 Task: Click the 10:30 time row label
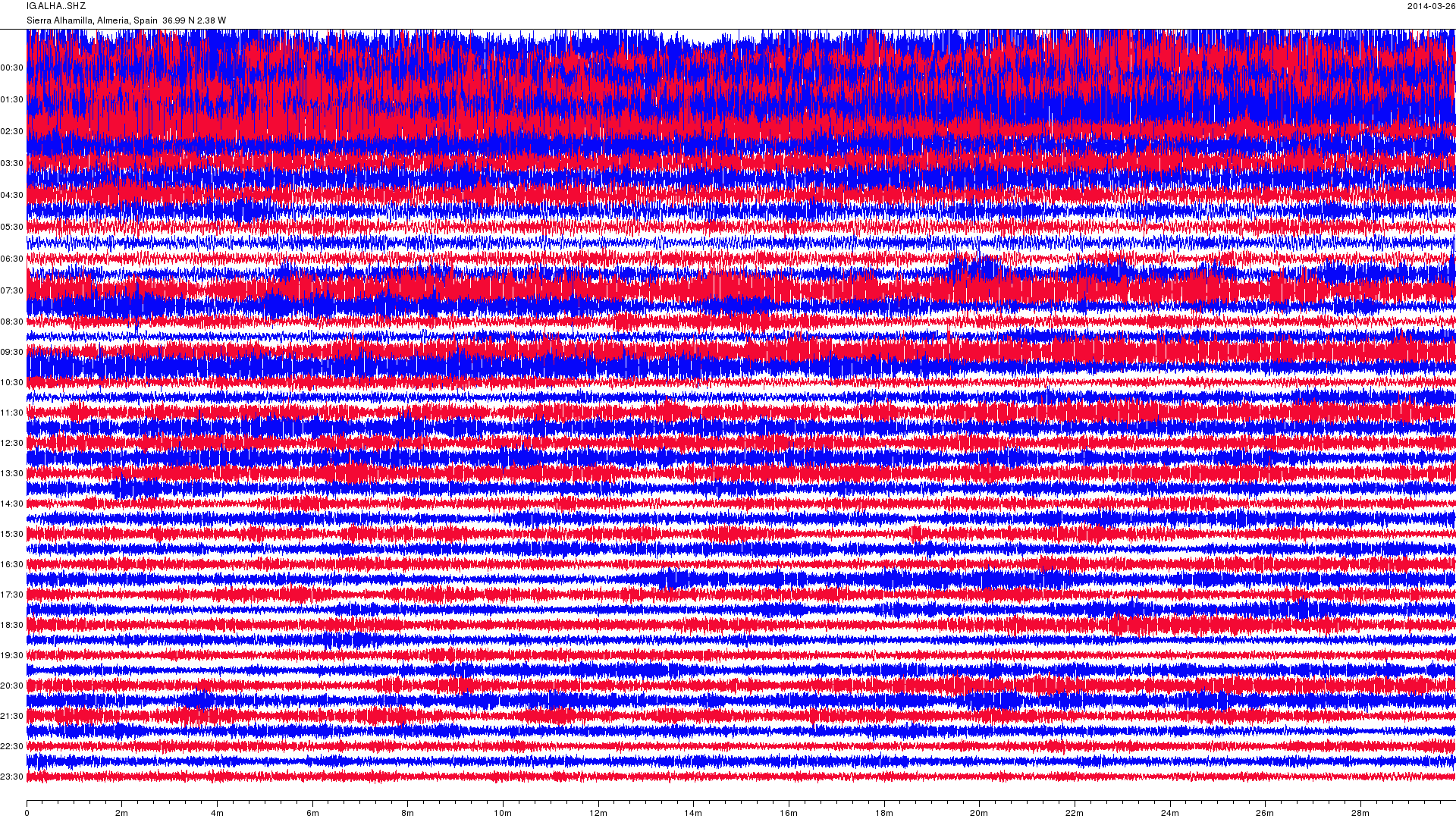click(x=12, y=383)
